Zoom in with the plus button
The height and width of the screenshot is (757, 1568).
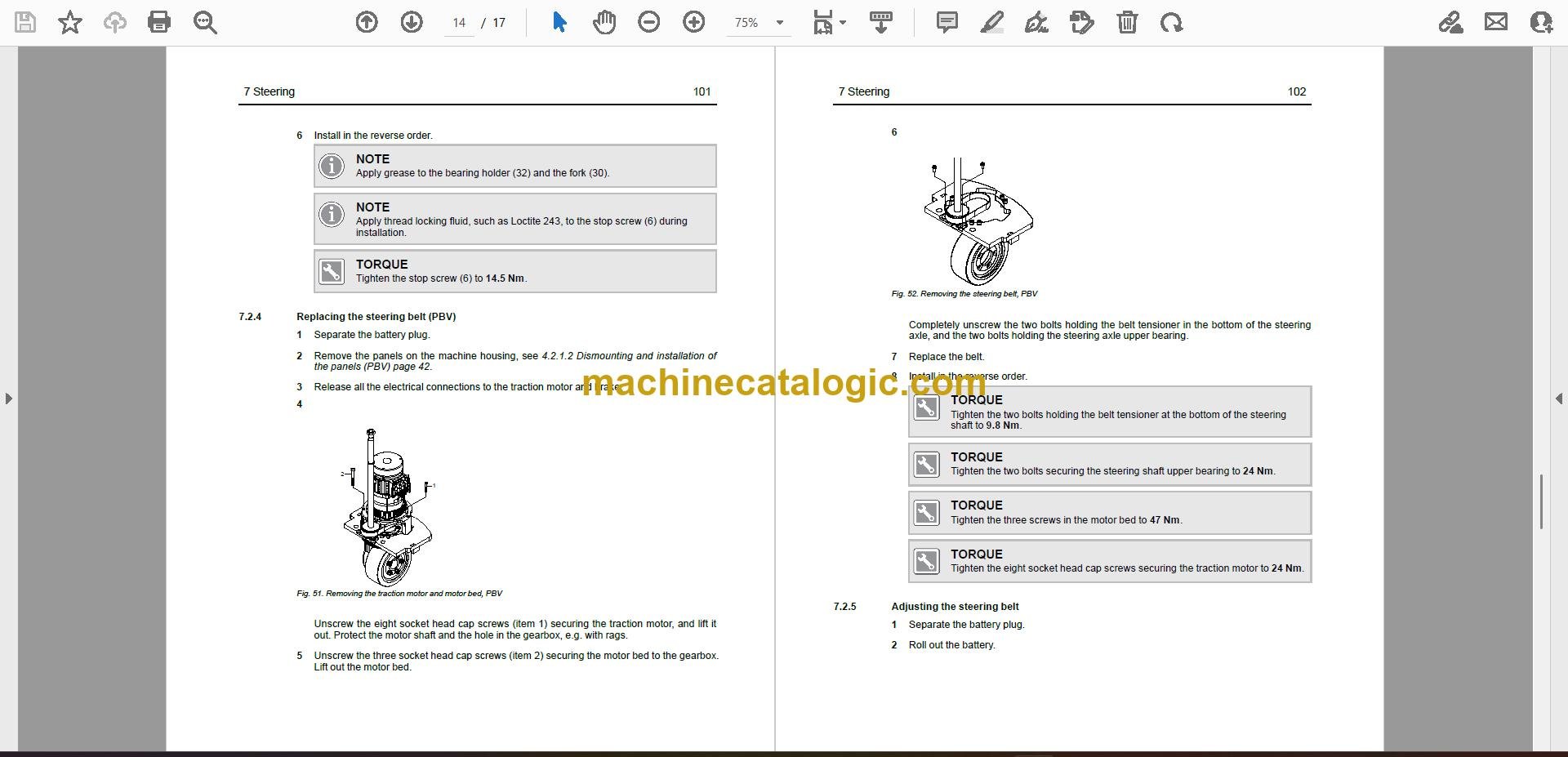694,22
